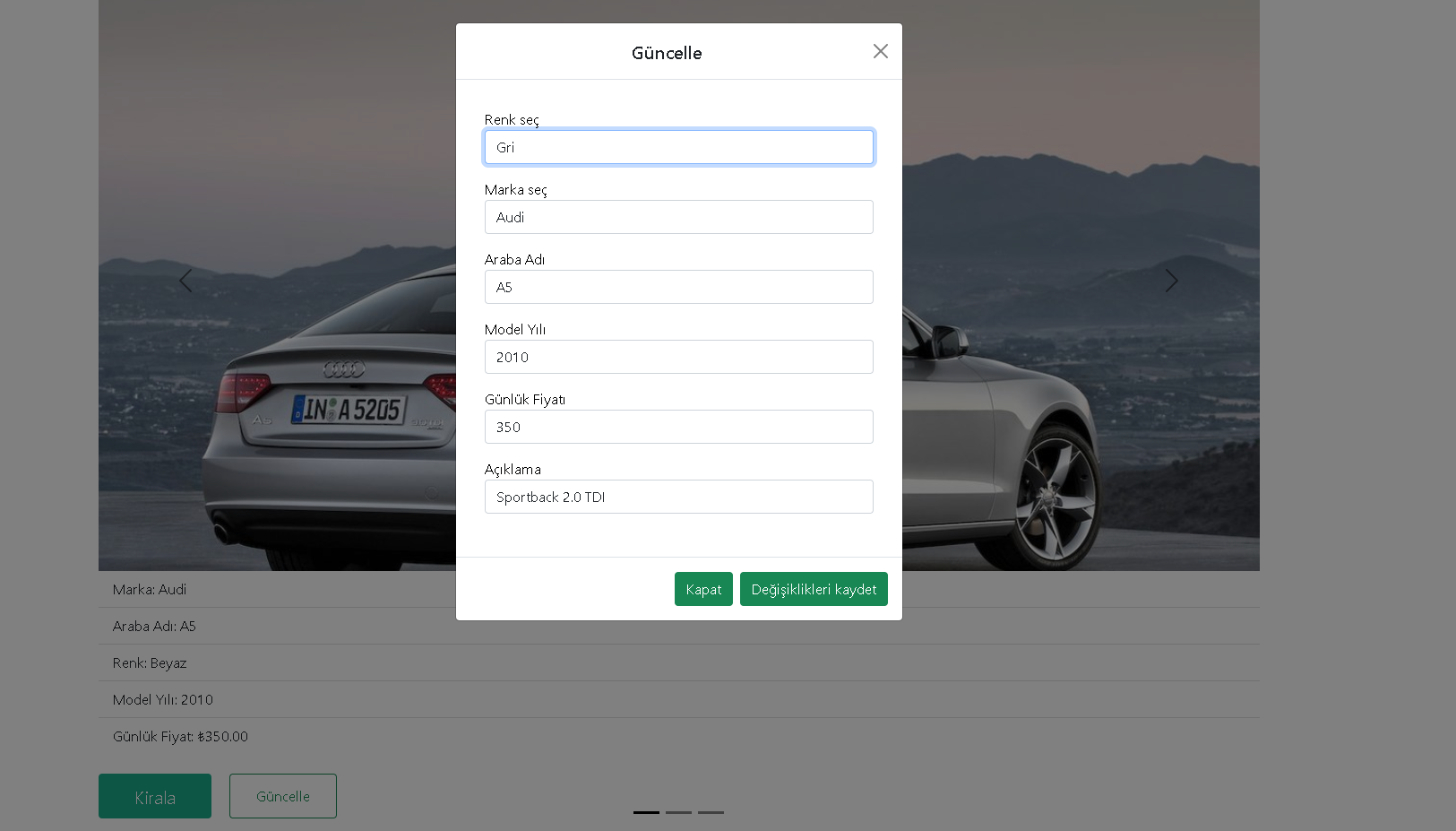Click the Araba Adı label in dialog
Viewport: 1456px width, 831px height.
(x=514, y=260)
